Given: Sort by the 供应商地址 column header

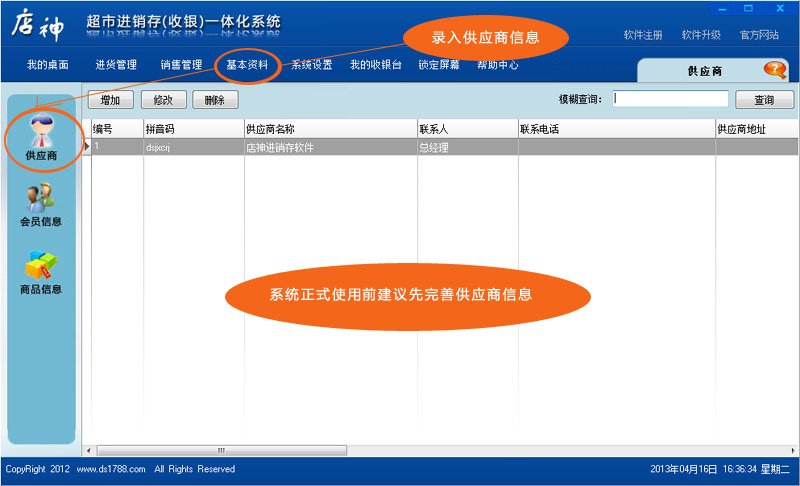Looking at the screenshot, I should click(x=757, y=130).
